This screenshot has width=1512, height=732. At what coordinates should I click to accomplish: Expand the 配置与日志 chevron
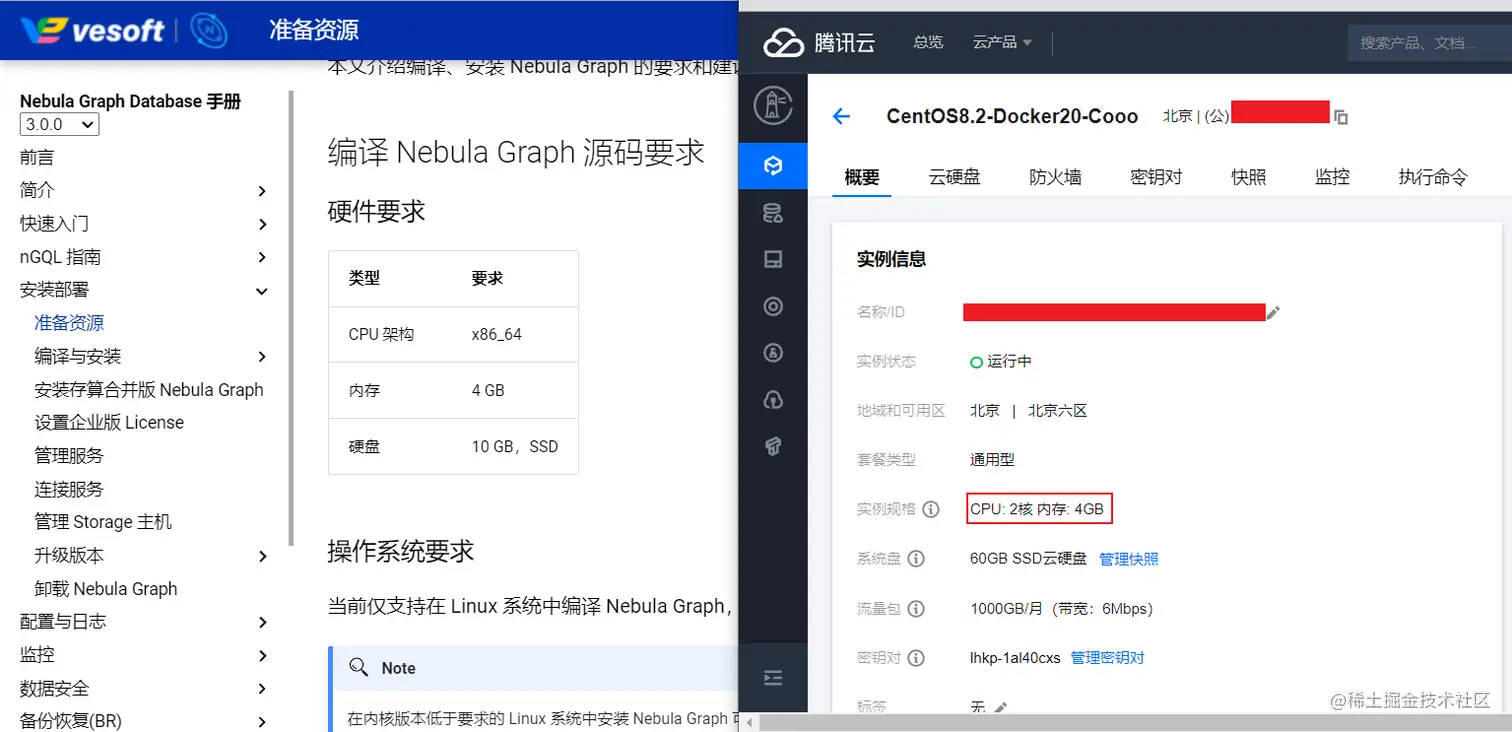(262, 622)
